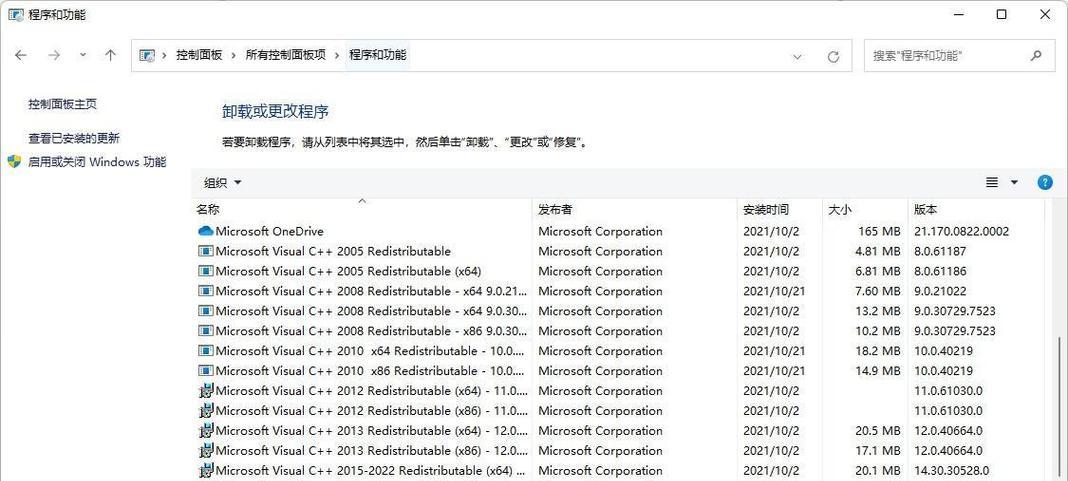Click the 程序和功能 title bar icon
This screenshot has width=1068, height=481.
(16, 14)
